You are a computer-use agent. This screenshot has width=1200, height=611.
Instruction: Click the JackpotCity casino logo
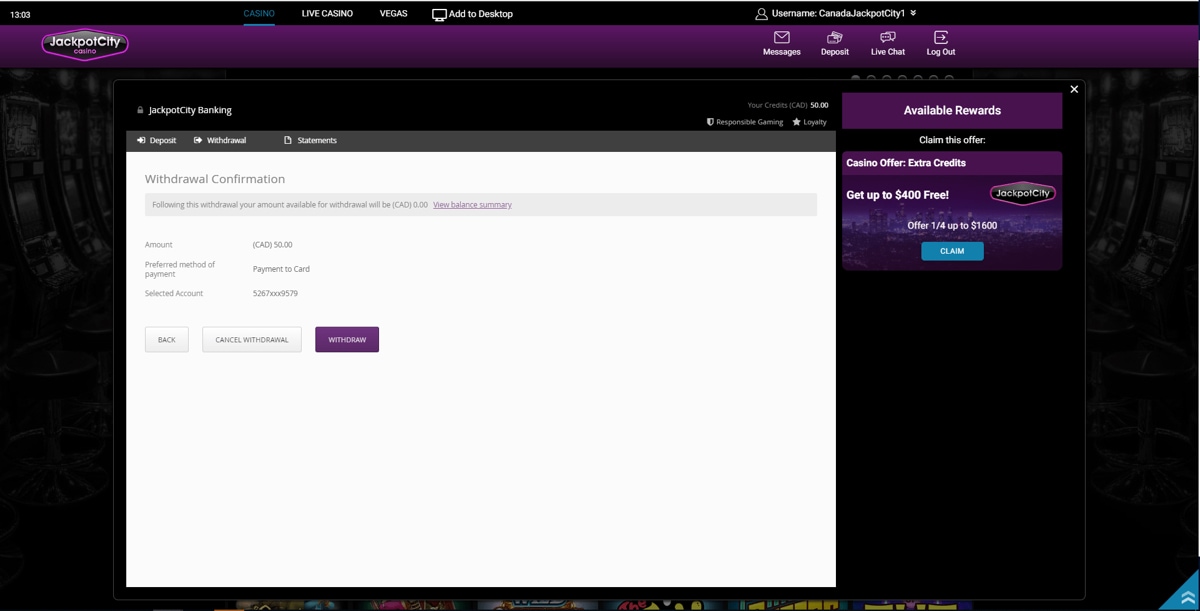[x=85, y=44]
